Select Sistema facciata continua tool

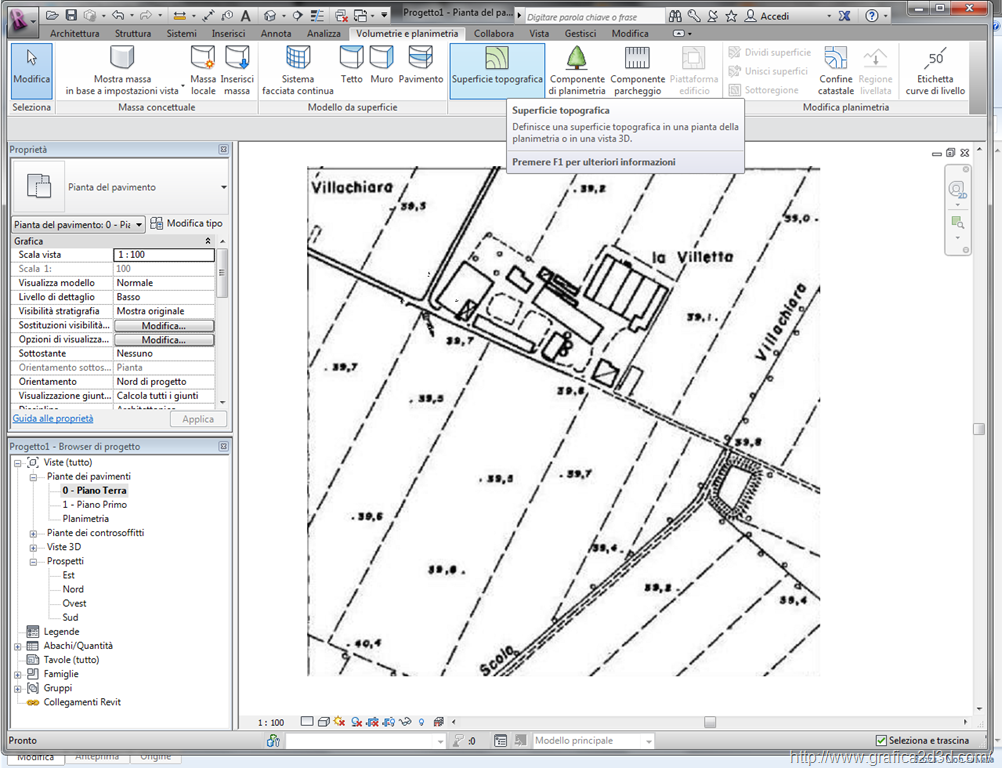pos(298,70)
